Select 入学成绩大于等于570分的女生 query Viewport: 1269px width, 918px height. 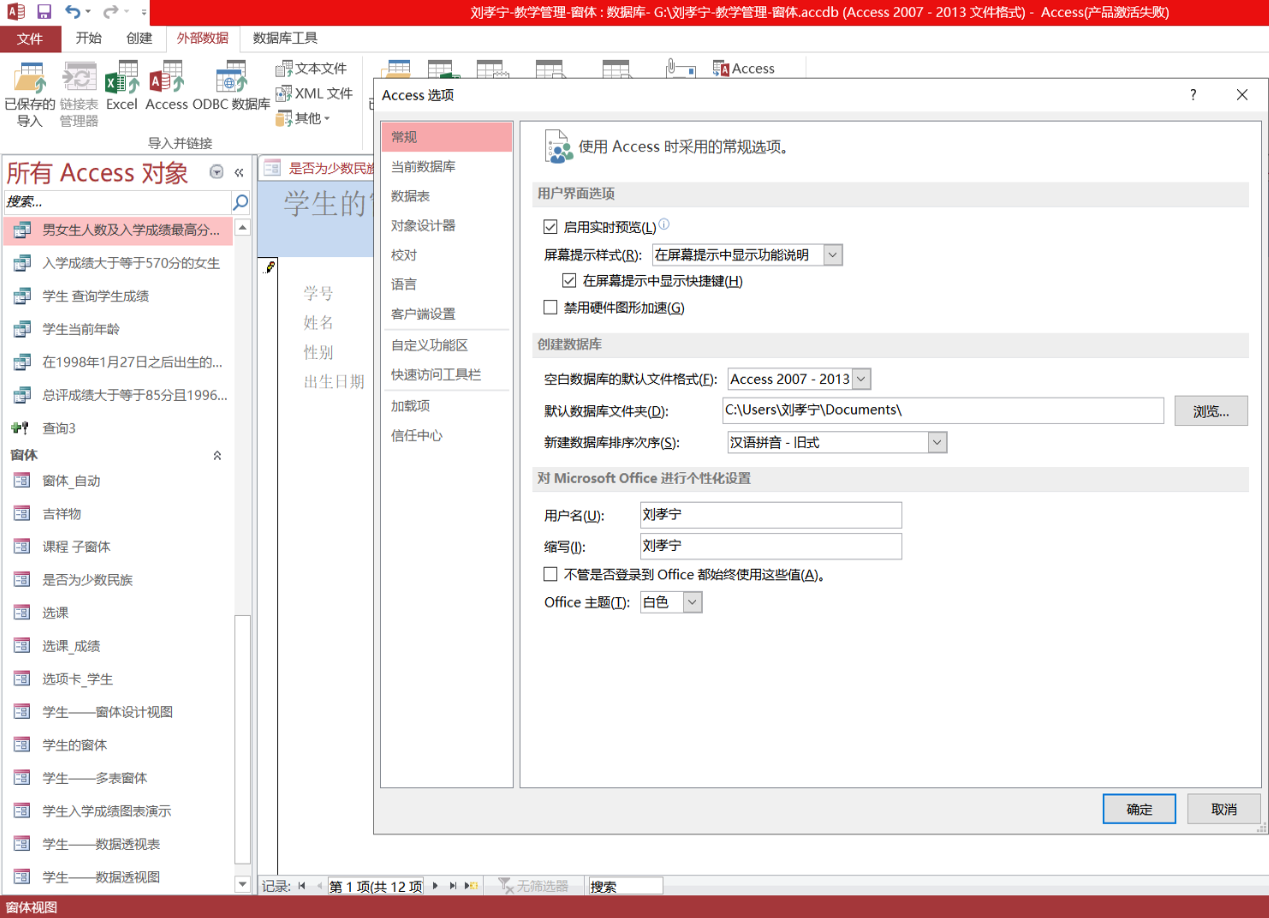(117, 264)
